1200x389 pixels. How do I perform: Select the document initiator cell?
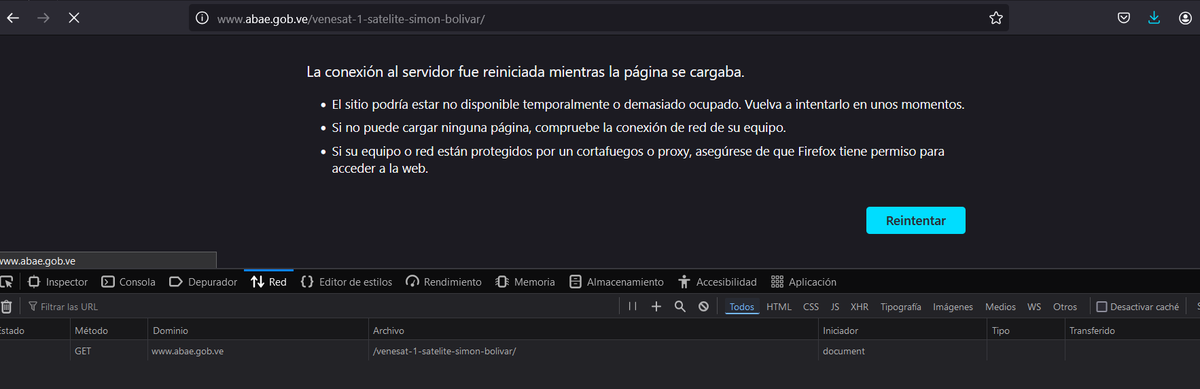tap(901, 351)
